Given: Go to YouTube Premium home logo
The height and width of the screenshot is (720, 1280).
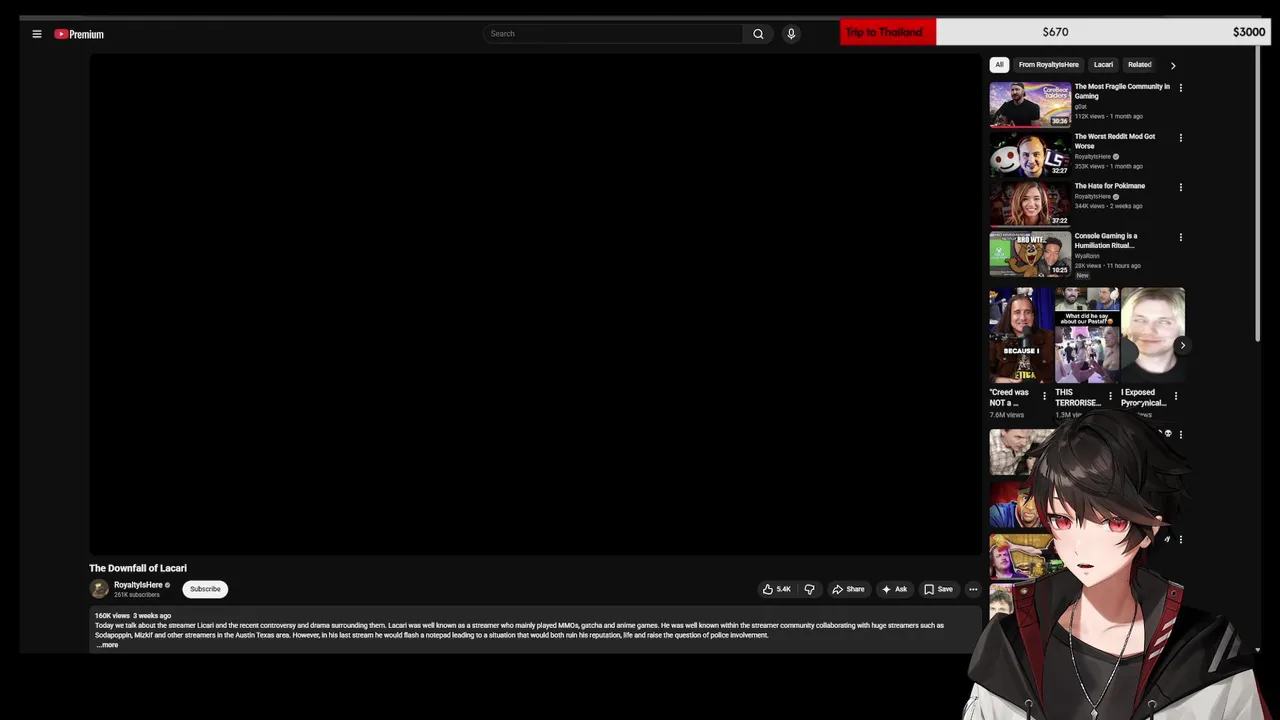Looking at the screenshot, I should (79, 34).
